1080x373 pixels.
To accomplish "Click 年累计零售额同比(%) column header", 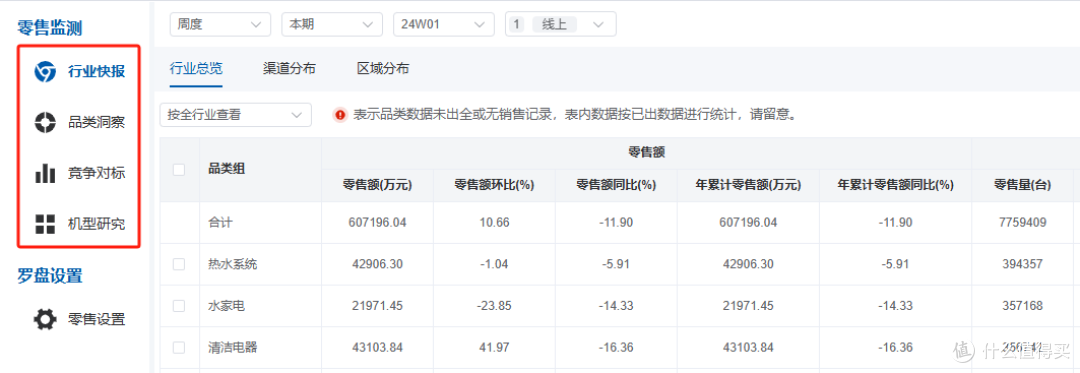I will click(896, 185).
